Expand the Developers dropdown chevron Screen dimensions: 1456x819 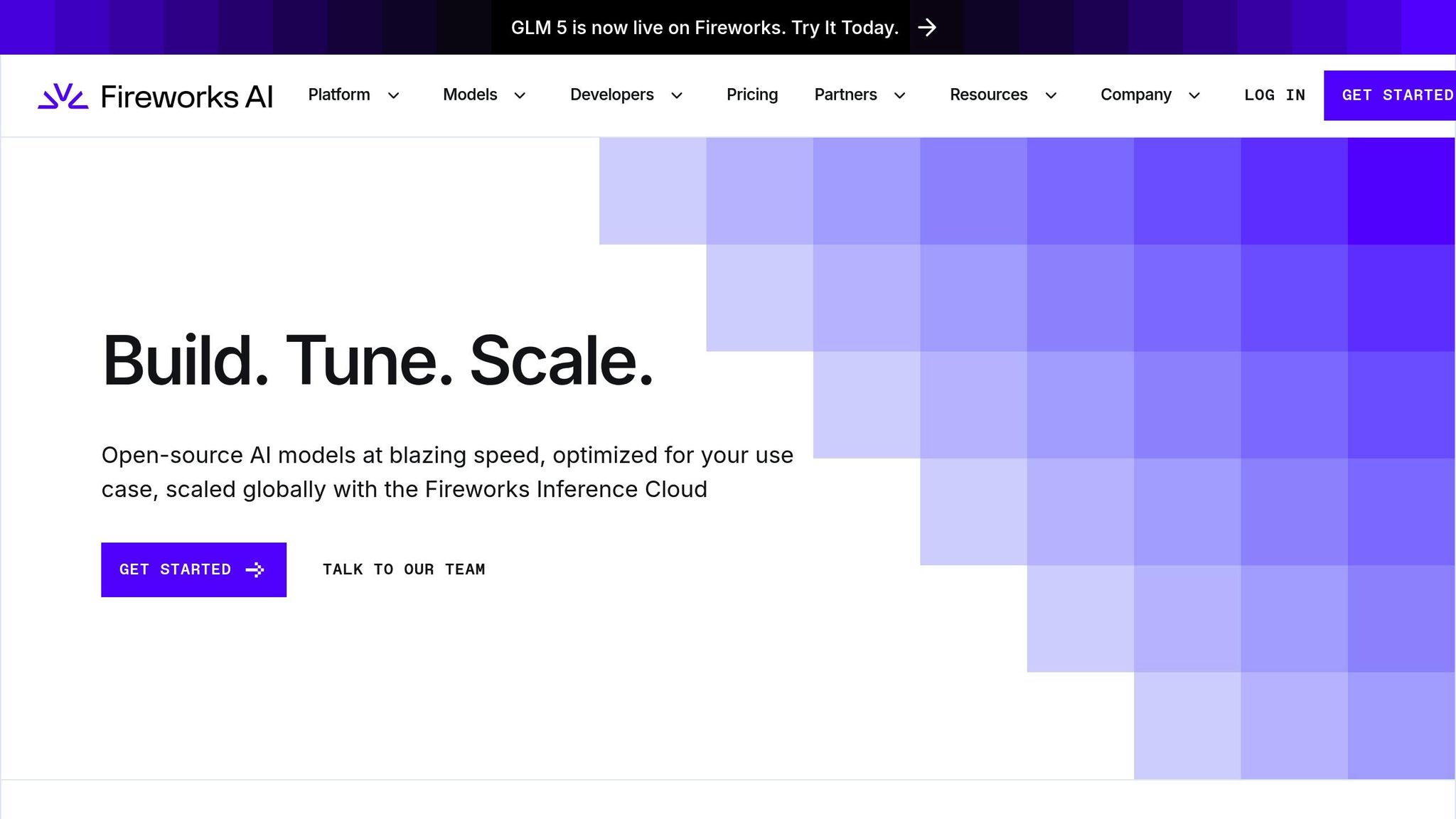[x=677, y=95]
